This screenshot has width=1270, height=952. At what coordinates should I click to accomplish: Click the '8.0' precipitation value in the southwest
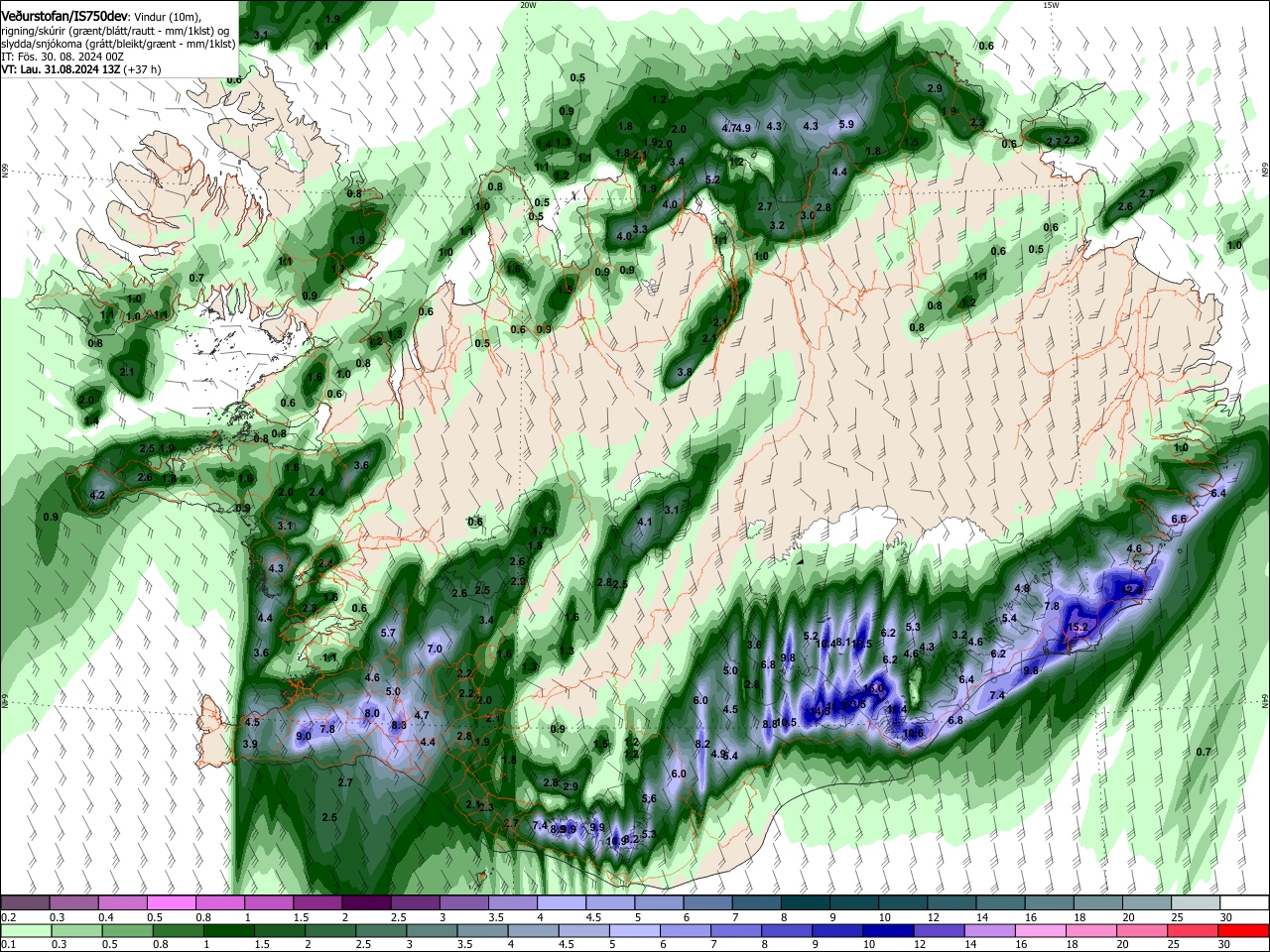pos(372,713)
